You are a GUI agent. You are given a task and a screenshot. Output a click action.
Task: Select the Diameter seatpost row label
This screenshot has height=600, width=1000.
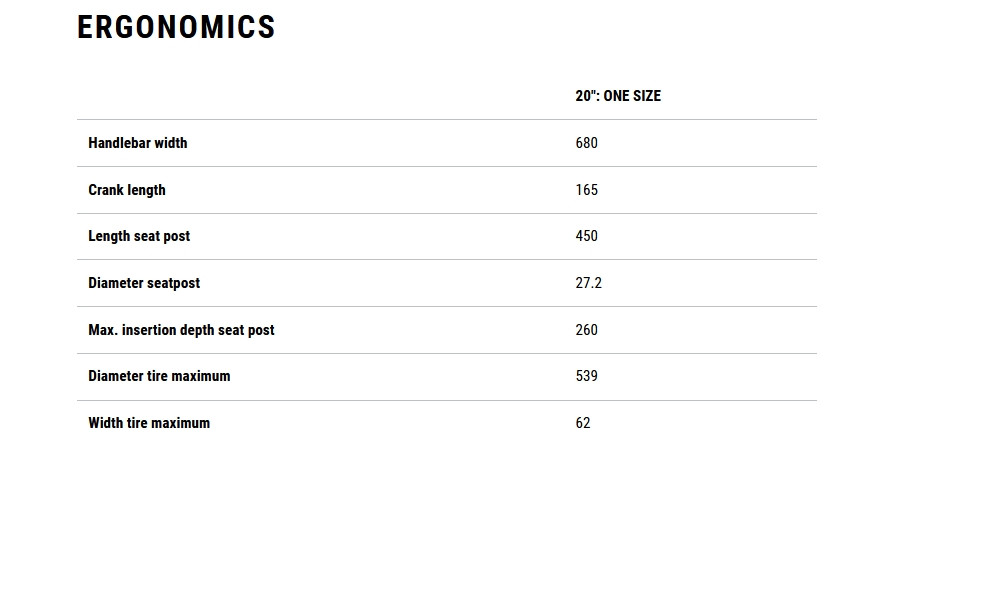point(144,283)
